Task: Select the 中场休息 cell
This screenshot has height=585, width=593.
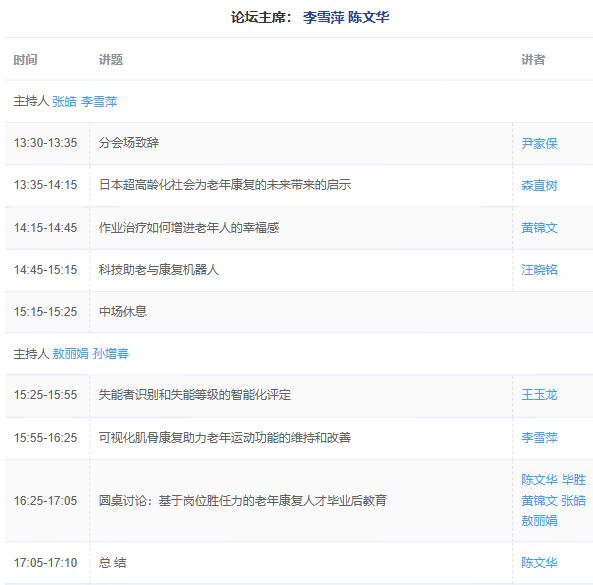Action: click(x=123, y=312)
